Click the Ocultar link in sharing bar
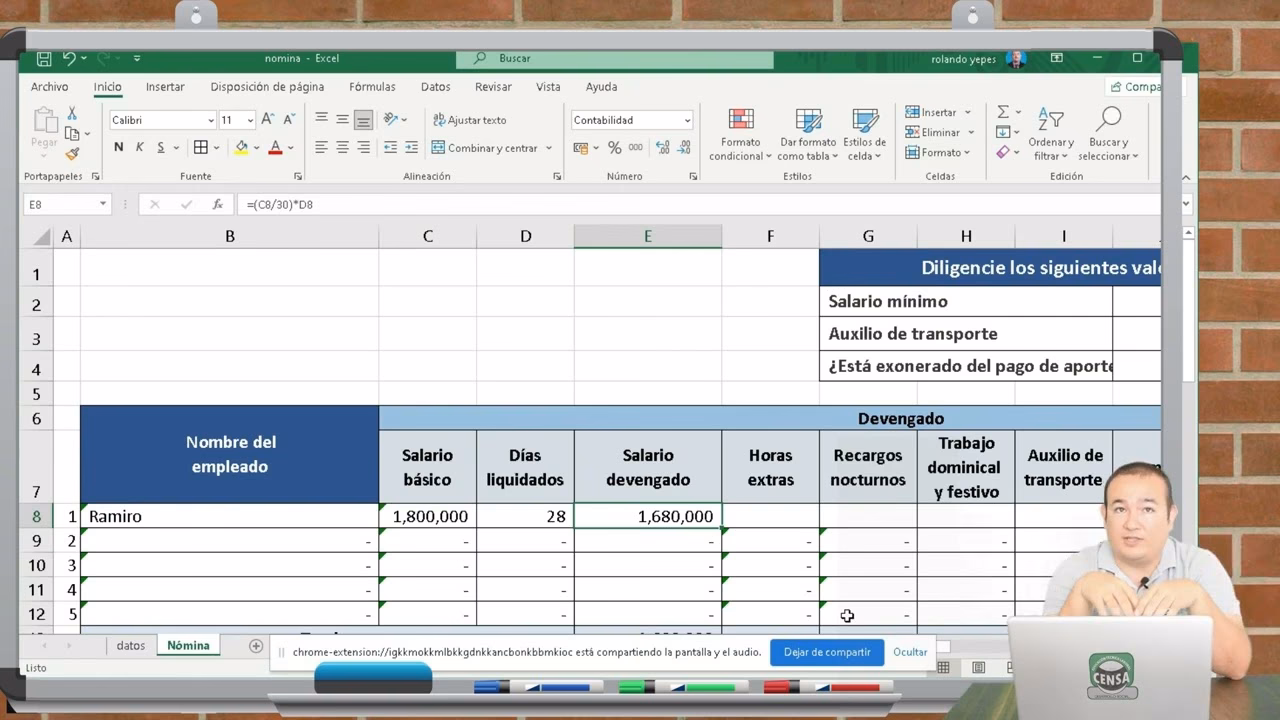 click(x=910, y=652)
